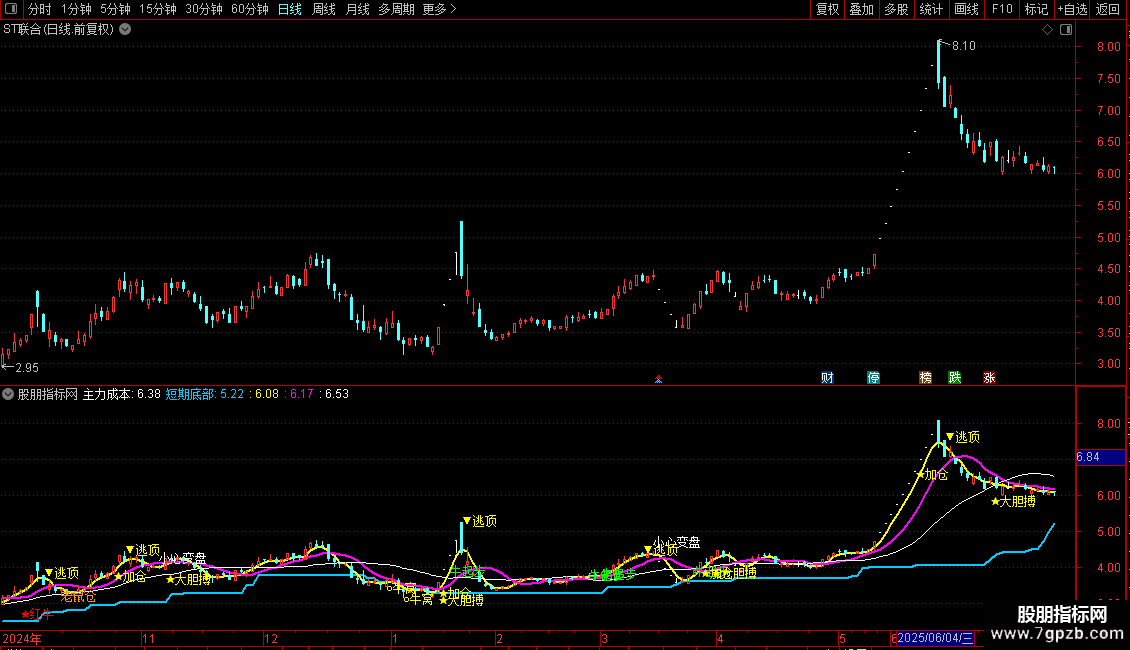
Task: Switch to 分时 intraday view
Action: click(40, 9)
